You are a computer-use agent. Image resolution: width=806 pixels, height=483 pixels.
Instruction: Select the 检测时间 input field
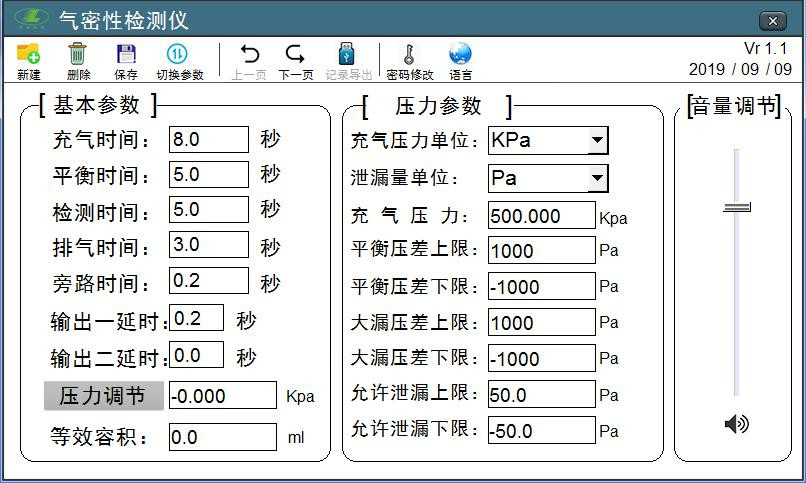click(208, 210)
